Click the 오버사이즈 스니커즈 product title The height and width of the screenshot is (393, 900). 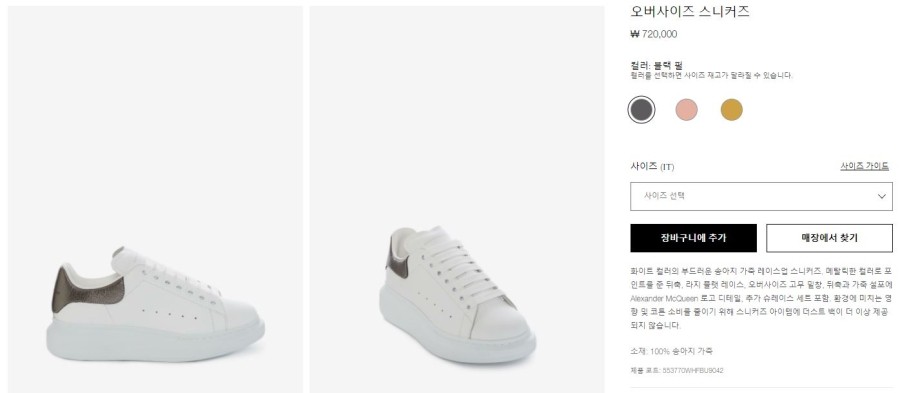pyautogui.click(x=690, y=11)
